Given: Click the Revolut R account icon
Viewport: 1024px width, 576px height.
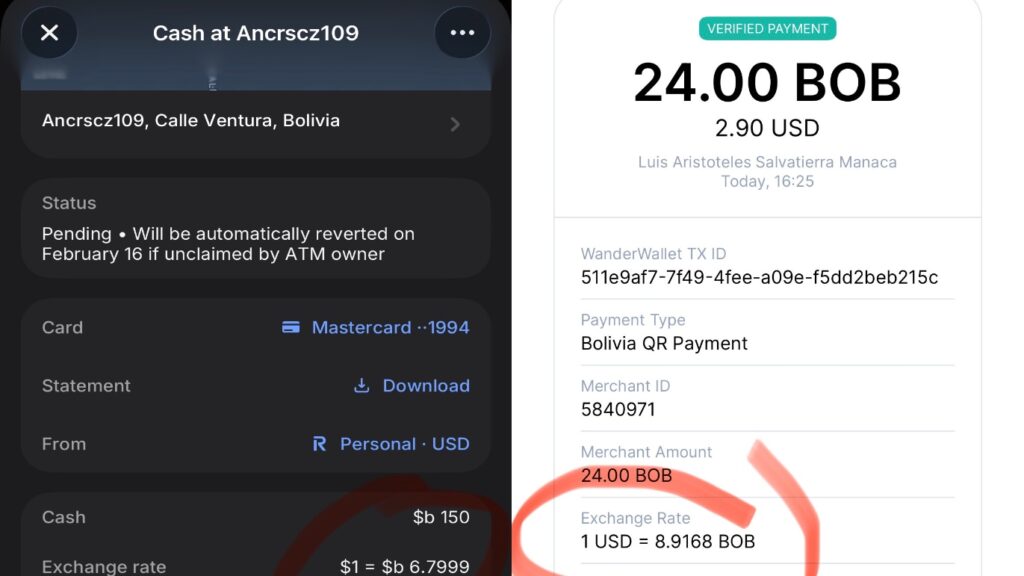Looking at the screenshot, I should tap(319, 444).
